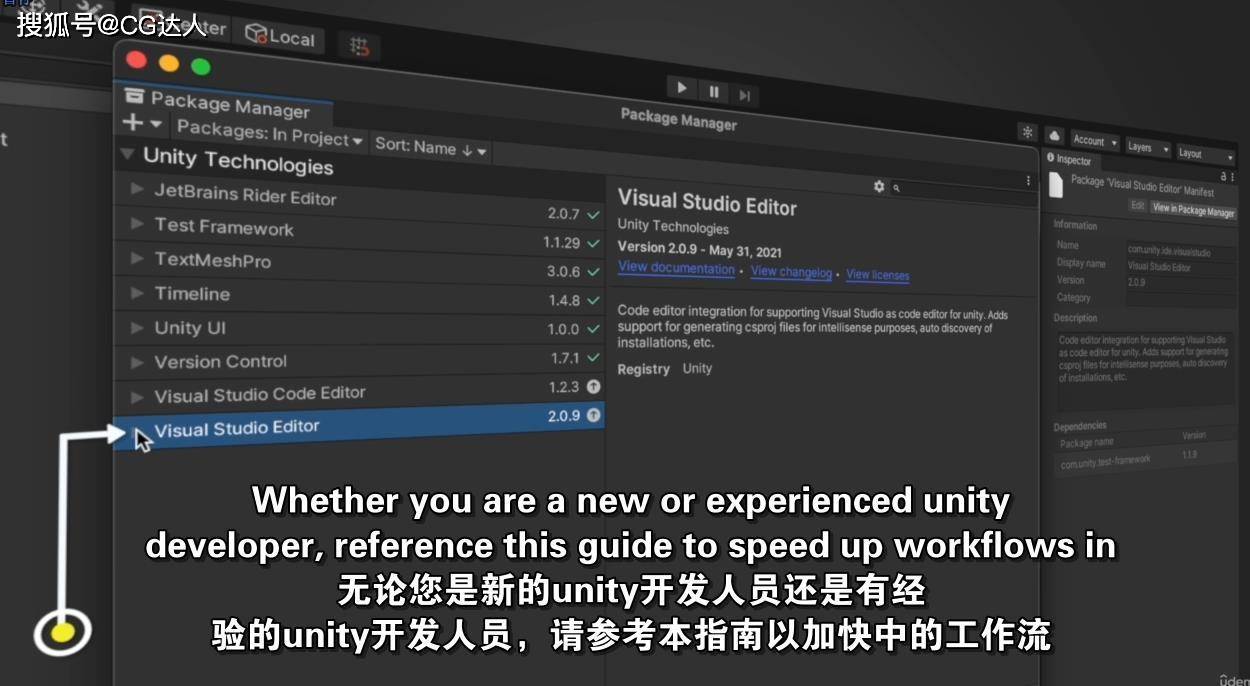Image resolution: width=1250 pixels, height=686 pixels.
Task: Collapse the Unity Technologies group
Action: (127, 155)
